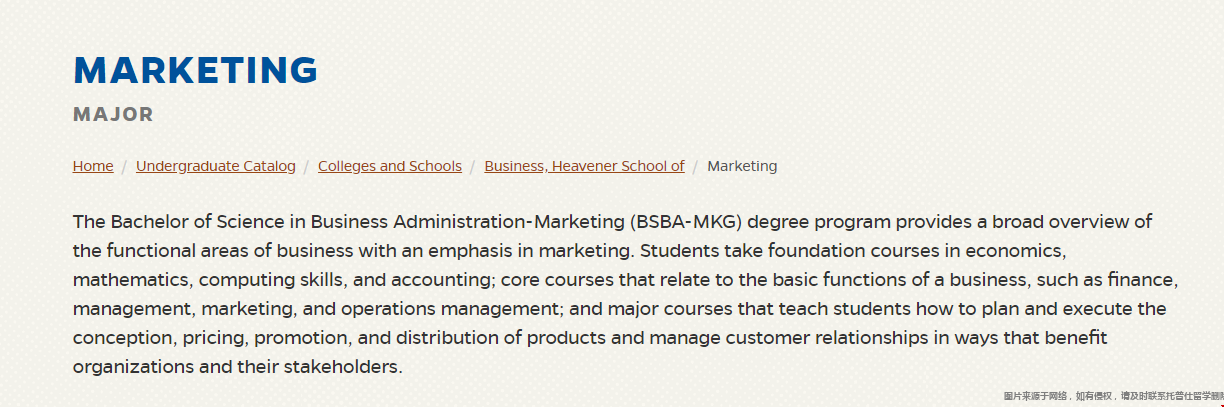Click the slash separator after Undergraduate Catalog
This screenshot has width=1224, height=407.
(x=307, y=166)
